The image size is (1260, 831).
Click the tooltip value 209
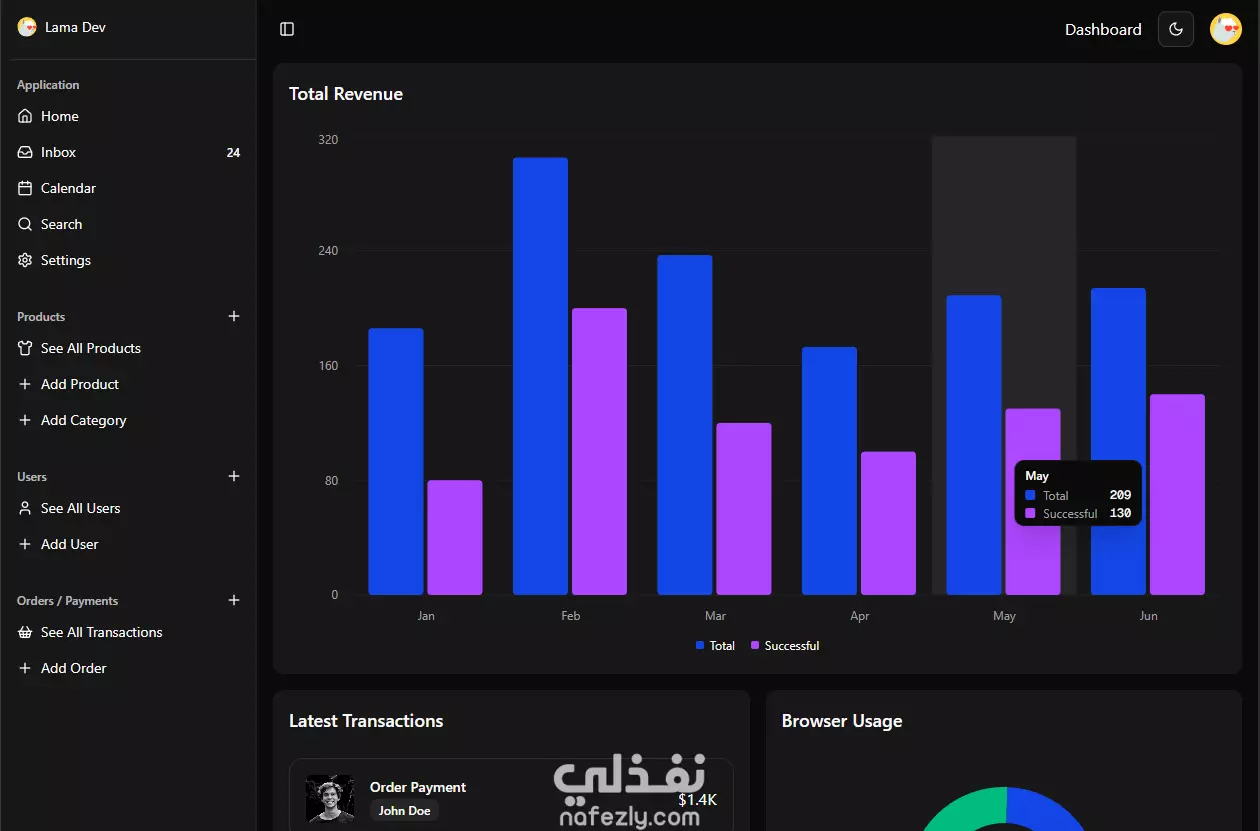coord(1120,495)
